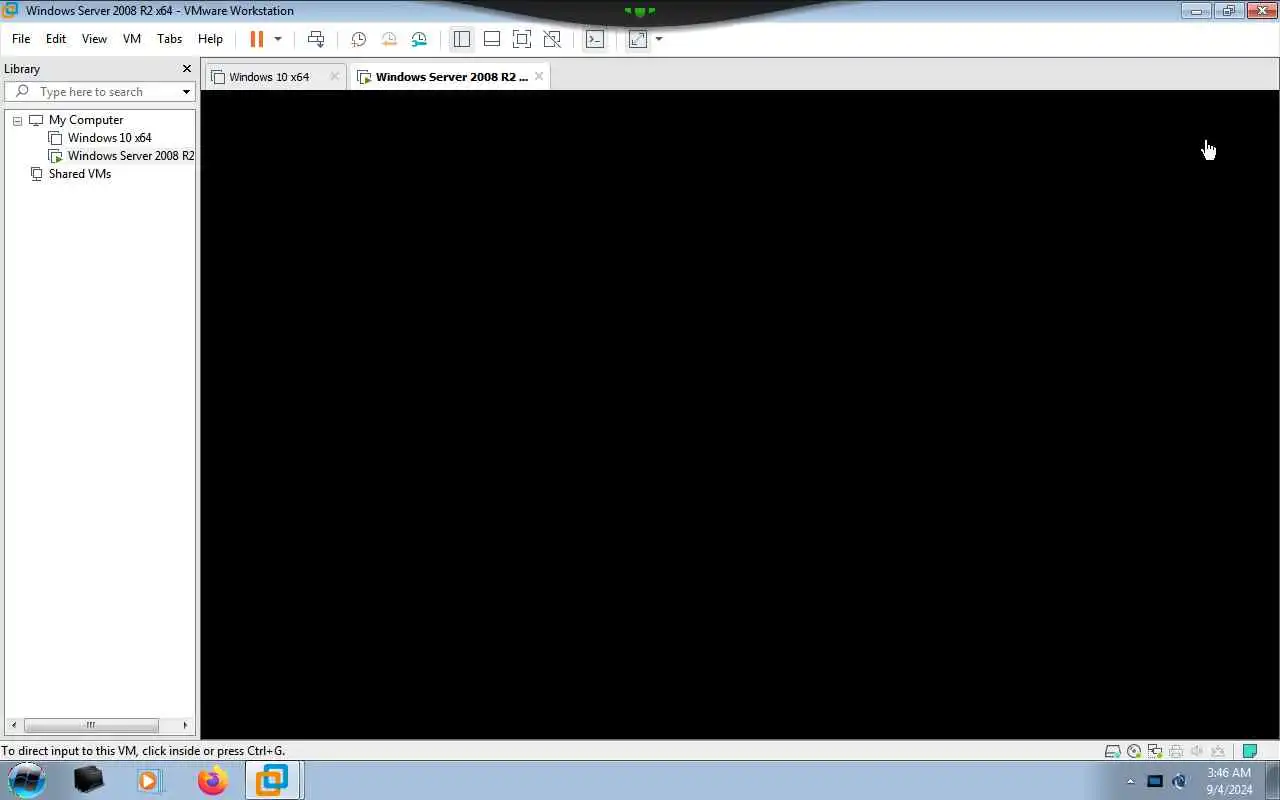Screen dimensions: 1280x800
Task: Open the stretch display dropdown arrow
Action: click(x=659, y=39)
